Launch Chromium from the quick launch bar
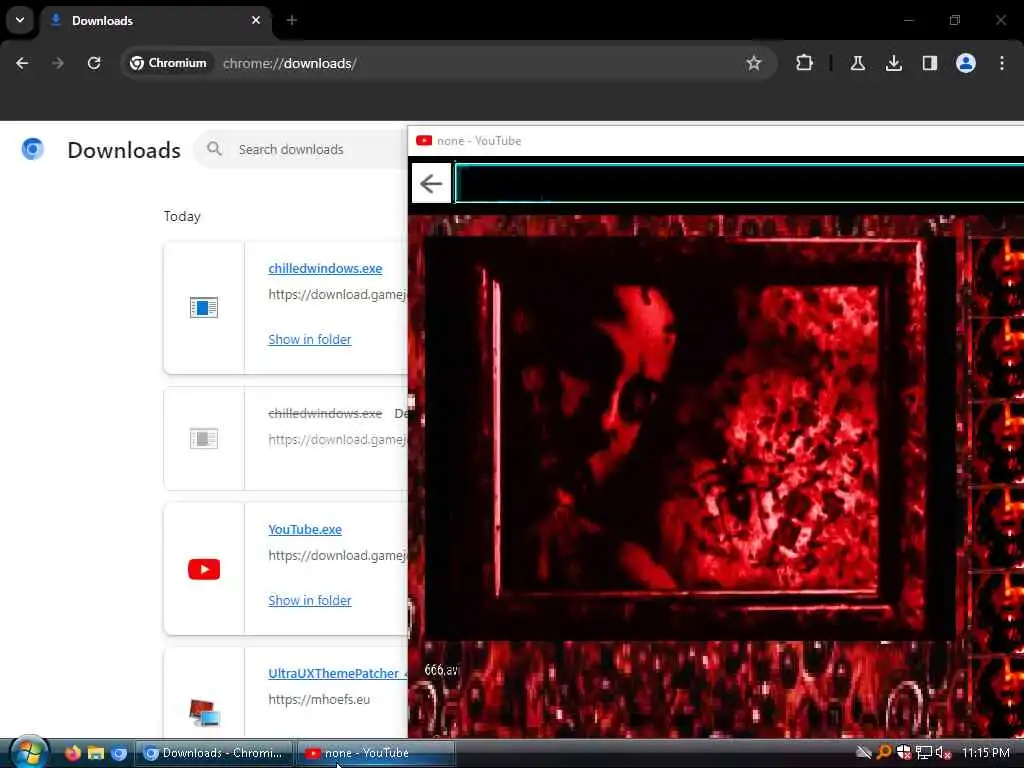The image size is (1024, 768). (x=119, y=753)
